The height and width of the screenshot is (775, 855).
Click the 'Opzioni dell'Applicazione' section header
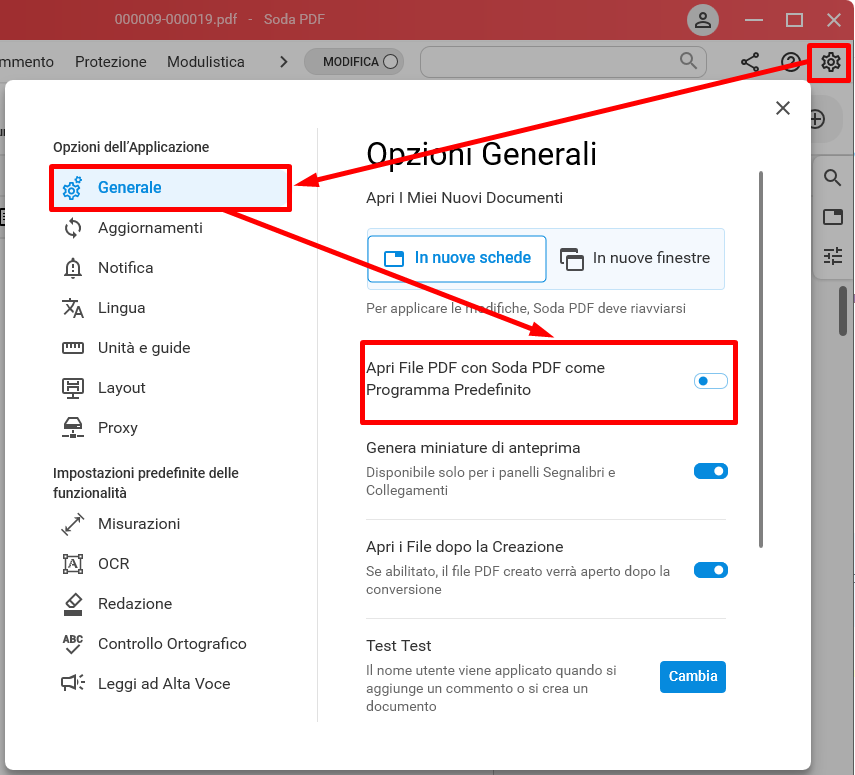tap(131, 147)
